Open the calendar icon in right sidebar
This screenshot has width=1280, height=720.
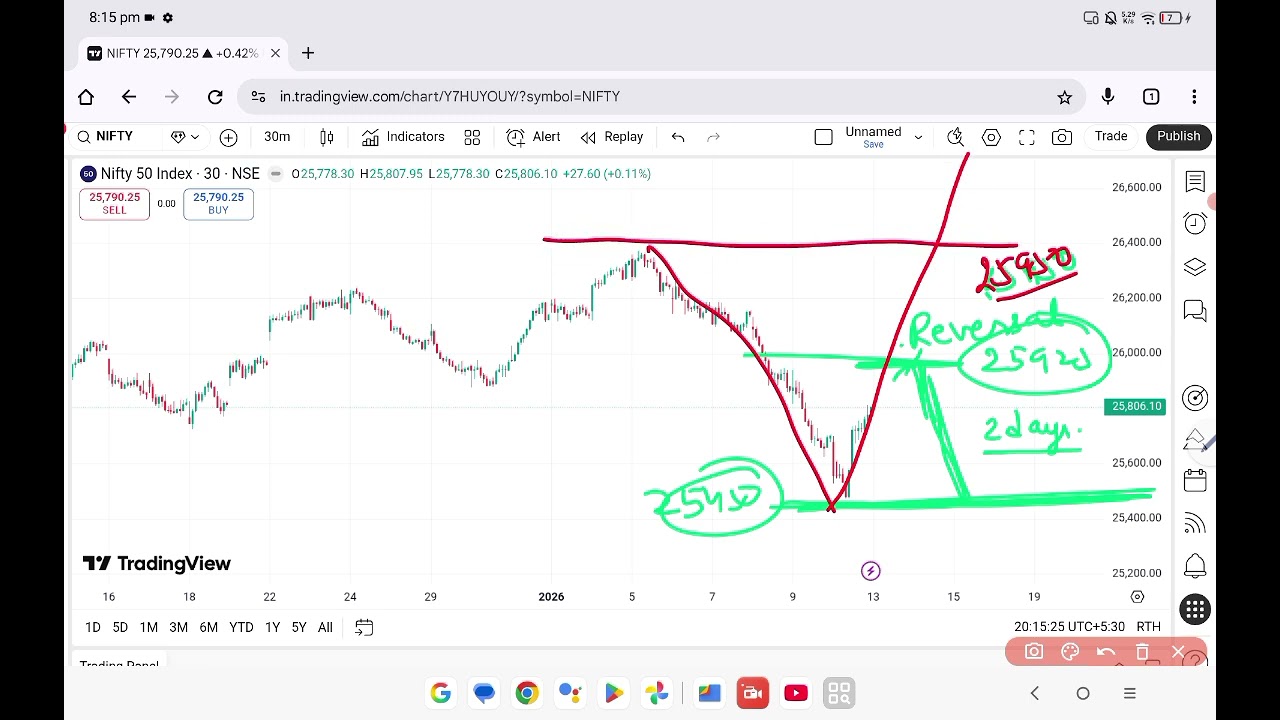coord(1195,481)
